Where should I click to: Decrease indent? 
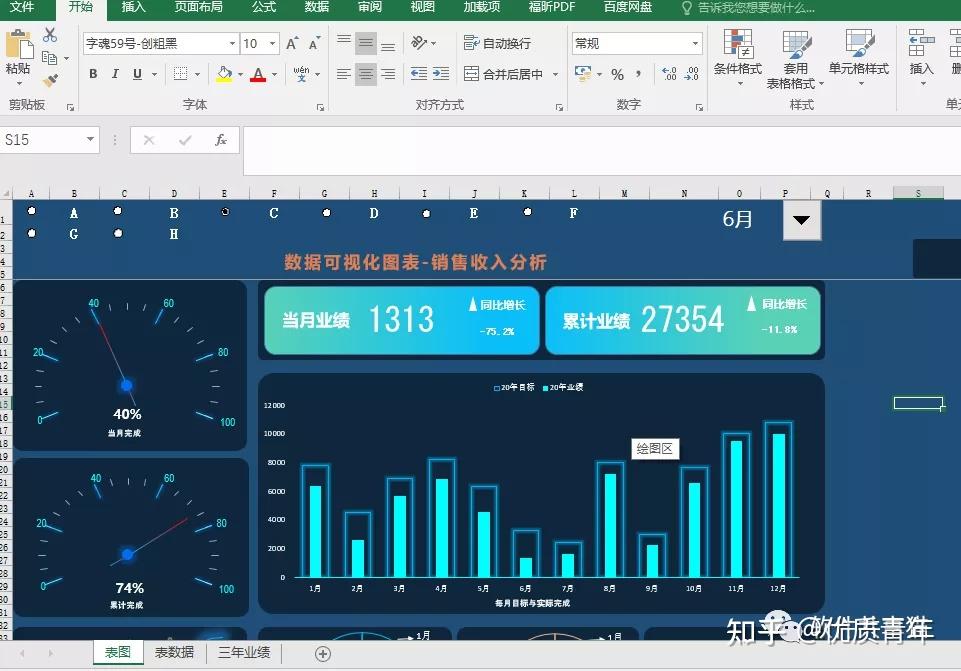419,74
